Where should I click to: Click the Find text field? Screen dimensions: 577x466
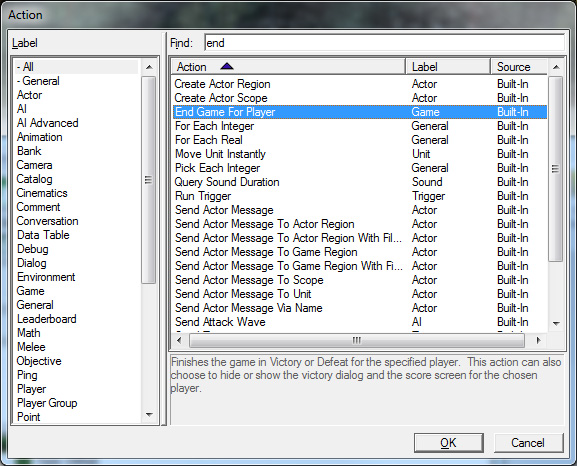tap(384, 43)
